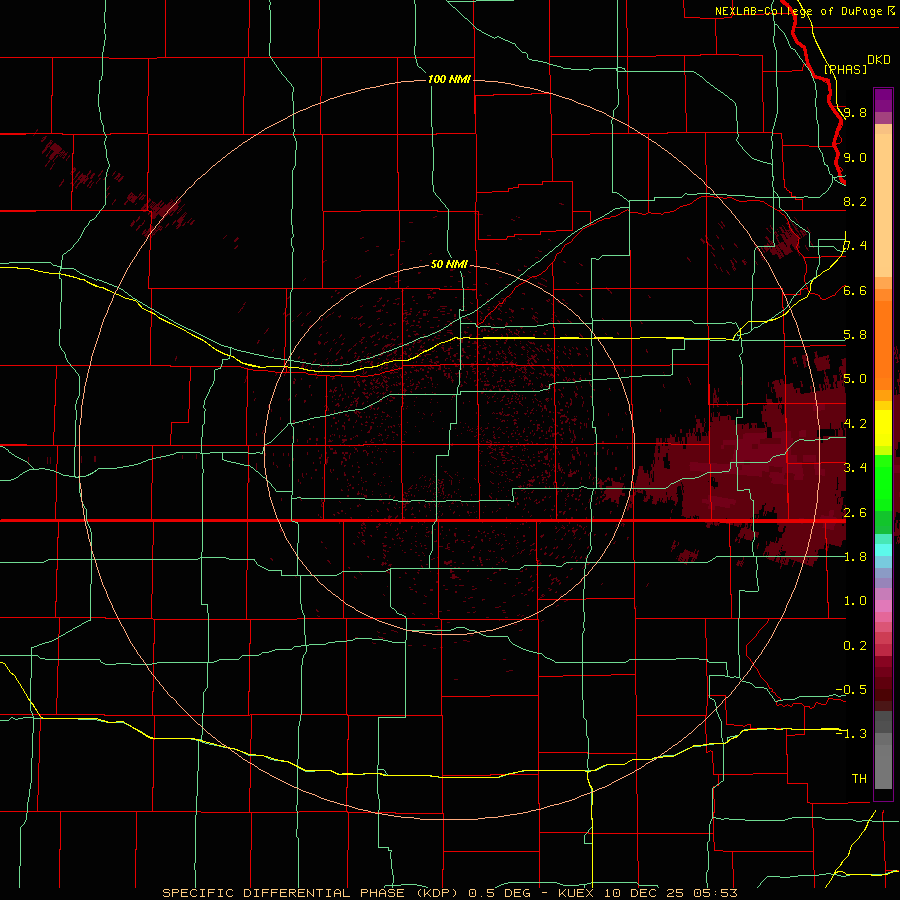Click the "5.8" scale value

pos(855,334)
